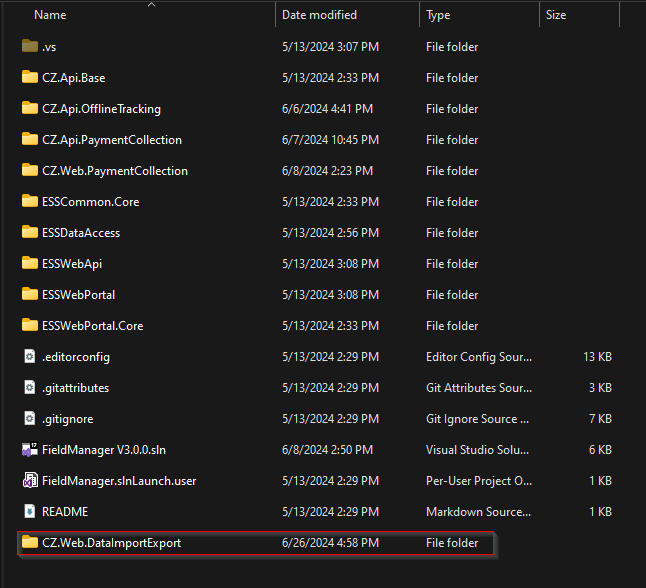
Task: Click the 5/13/2024 3:07 PM date
Action: [x=330, y=47]
